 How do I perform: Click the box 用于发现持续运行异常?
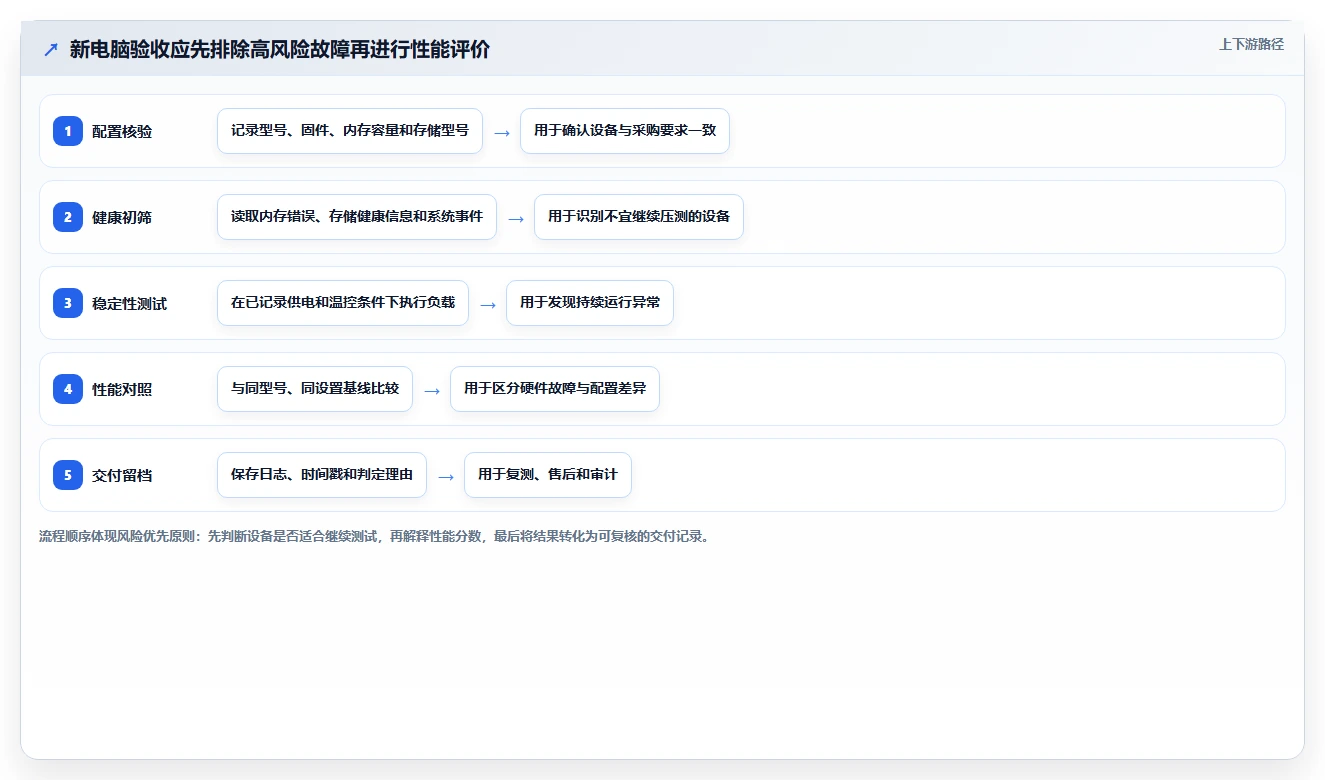pos(590,303)
